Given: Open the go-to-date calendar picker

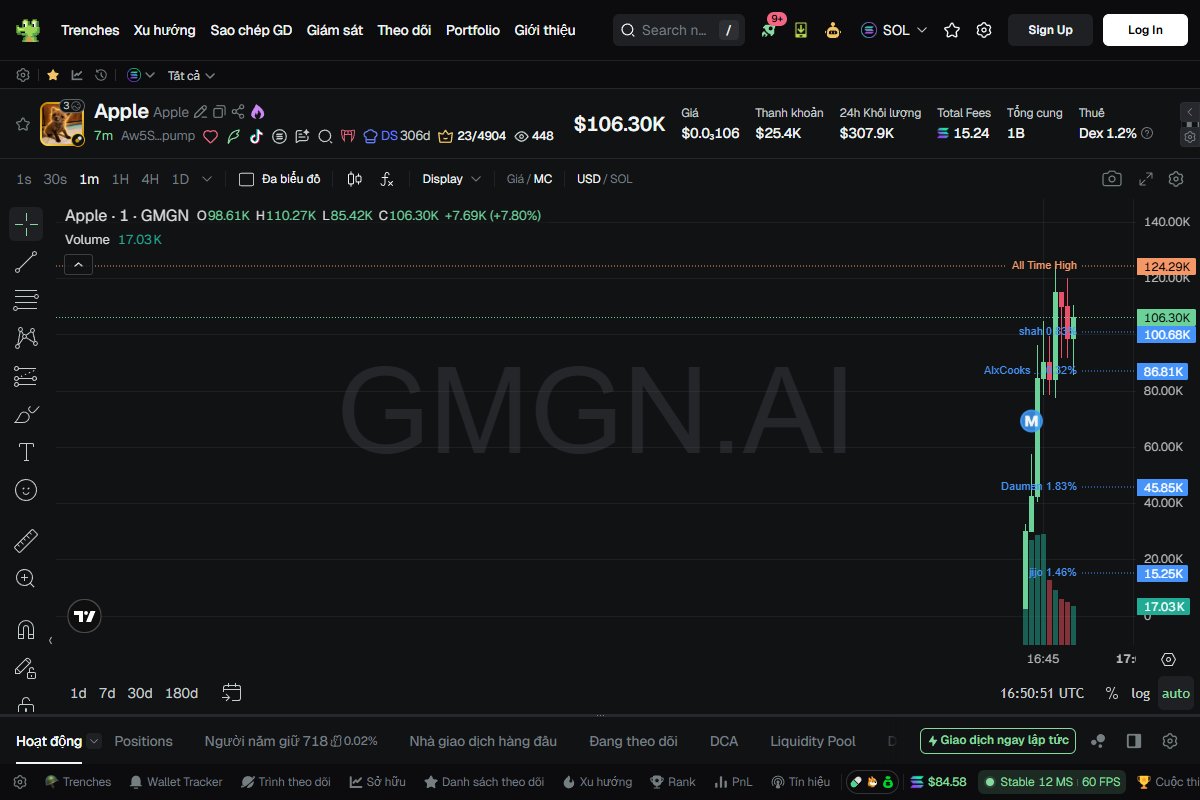Looking at the screenshot, I should pyautogui.click(x=232, y=693).
